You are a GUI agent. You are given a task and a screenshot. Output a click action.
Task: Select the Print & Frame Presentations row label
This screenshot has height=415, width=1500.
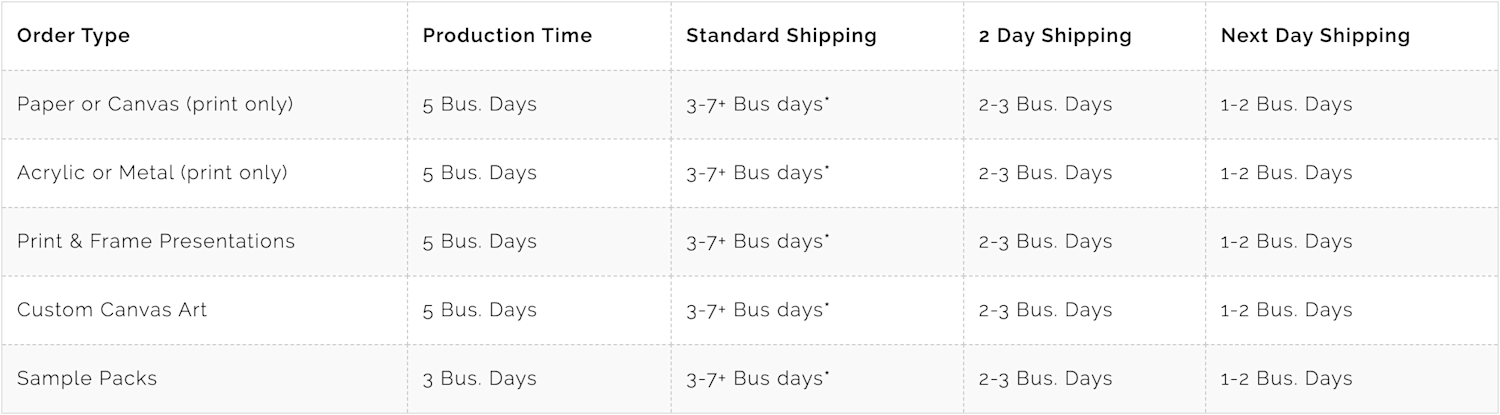pyautogui.click(x=156, y=241)
